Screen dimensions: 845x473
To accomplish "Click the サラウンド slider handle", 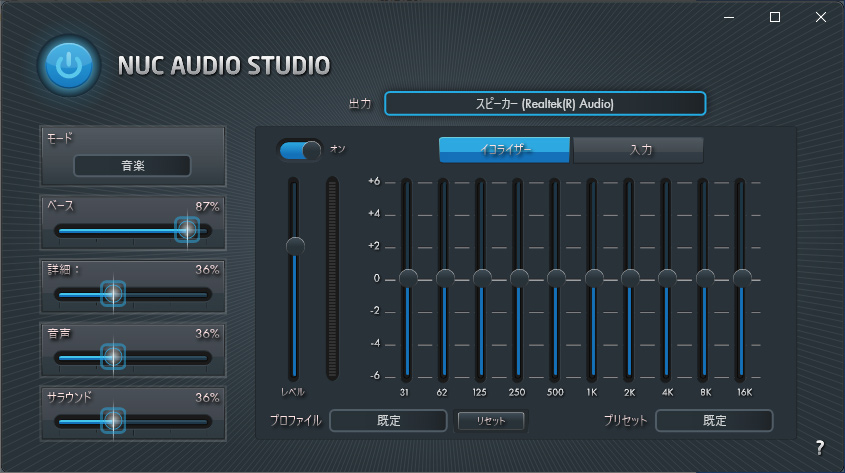I will 113,420.
